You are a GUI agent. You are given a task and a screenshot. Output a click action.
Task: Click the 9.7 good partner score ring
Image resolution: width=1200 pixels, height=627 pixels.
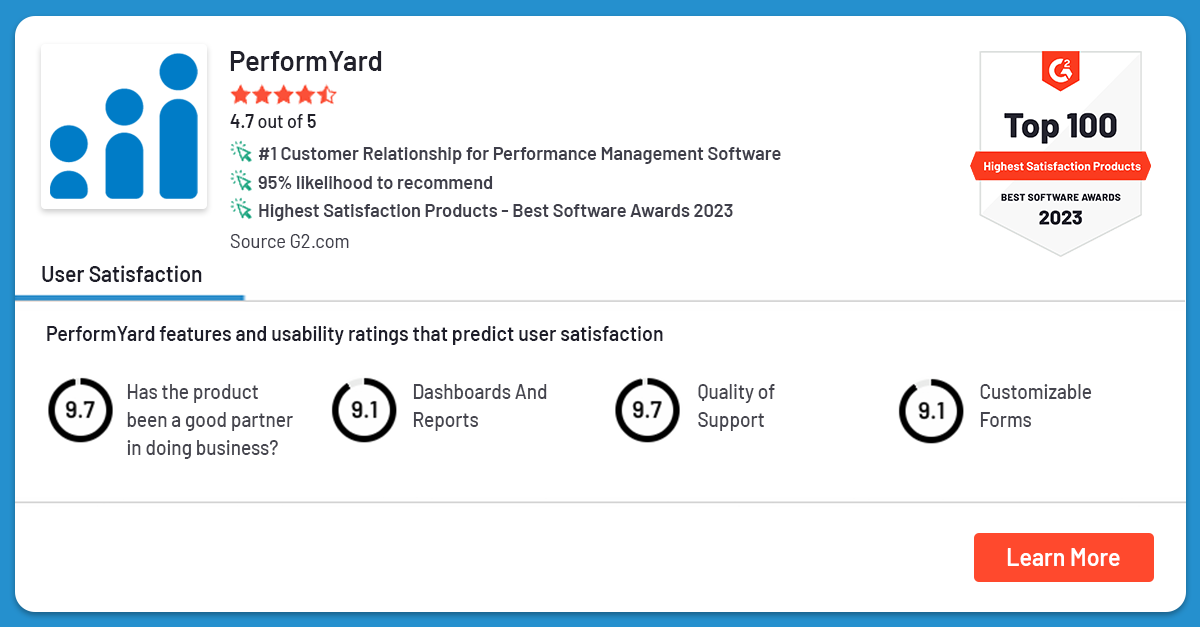coord(80,410)
